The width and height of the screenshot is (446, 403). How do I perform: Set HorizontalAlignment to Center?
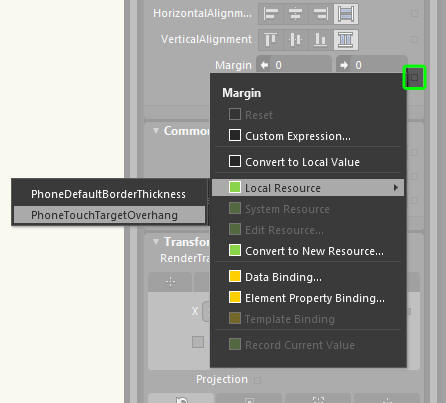[296, 14]
